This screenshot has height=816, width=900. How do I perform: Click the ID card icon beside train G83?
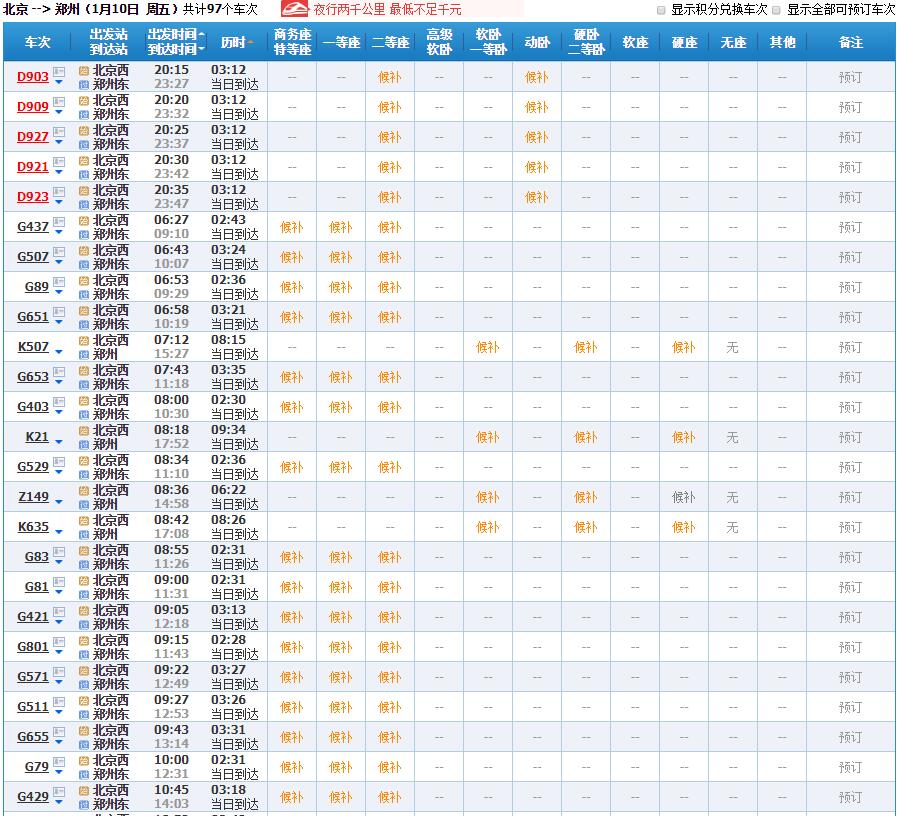pos(59,552)
